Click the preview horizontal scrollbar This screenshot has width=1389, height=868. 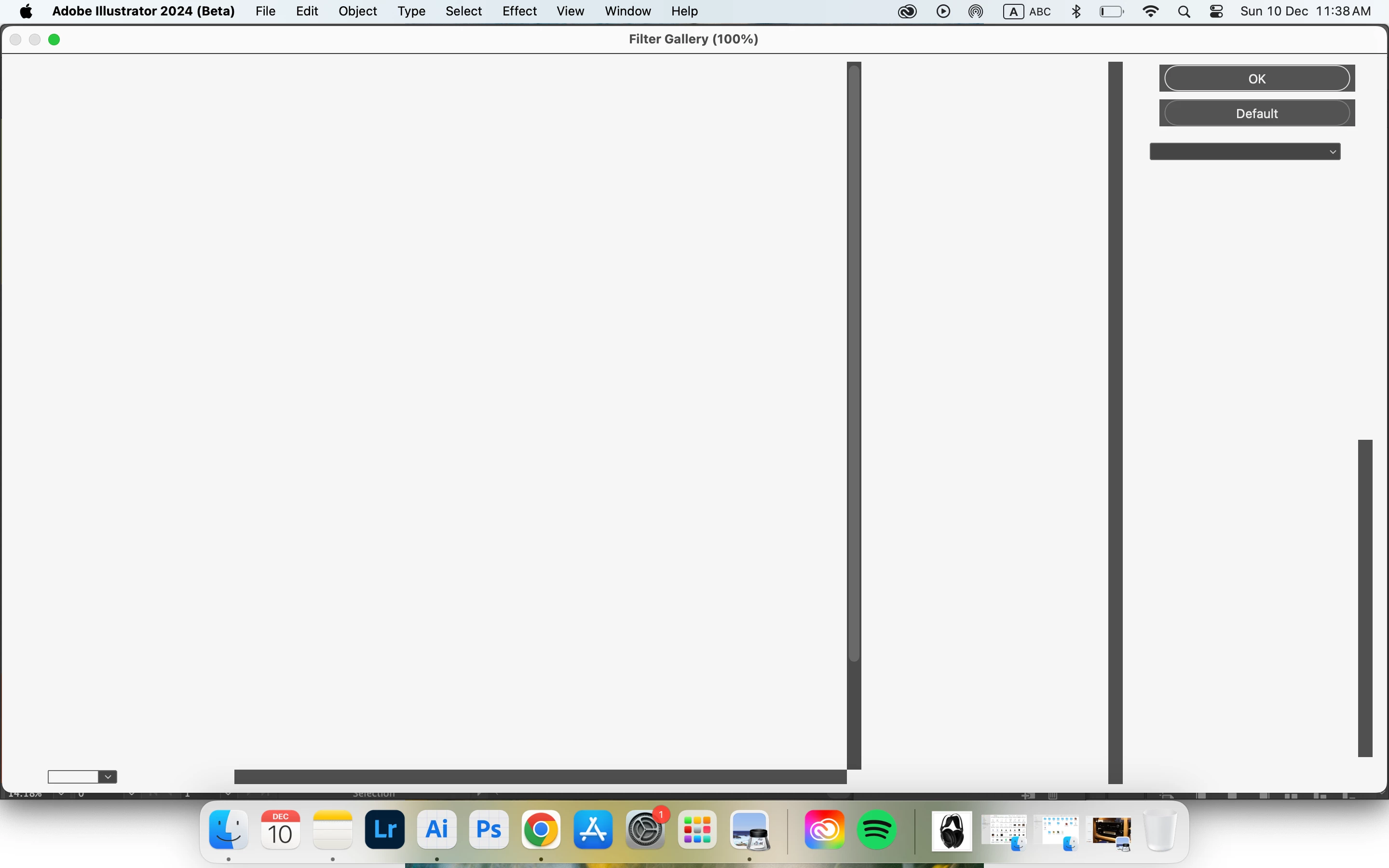pyautogui.click(x=540, y=777)
